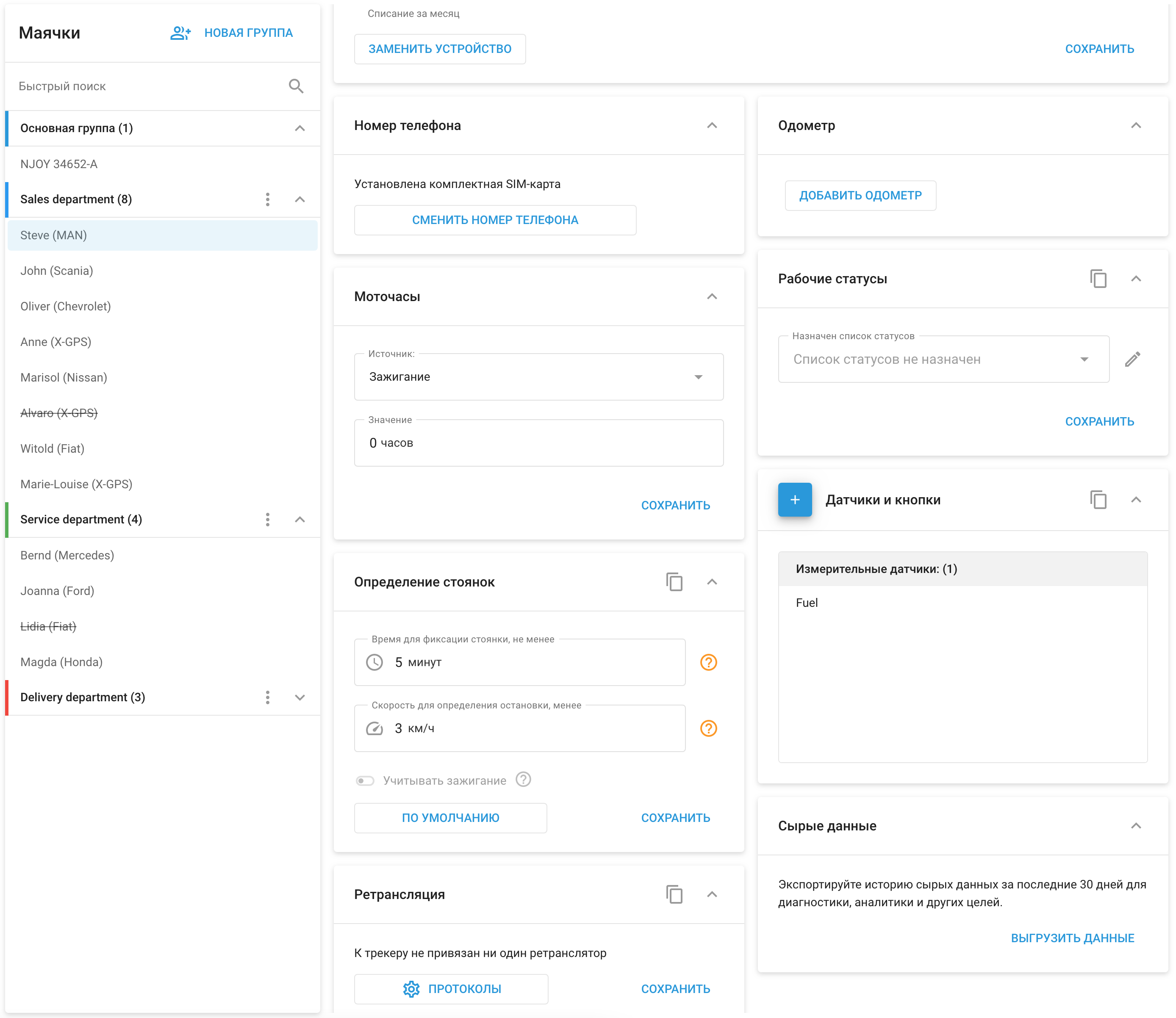
Task: Click 'НОВАЯ ГРУППА' button
Action: (x=248, y=33)
